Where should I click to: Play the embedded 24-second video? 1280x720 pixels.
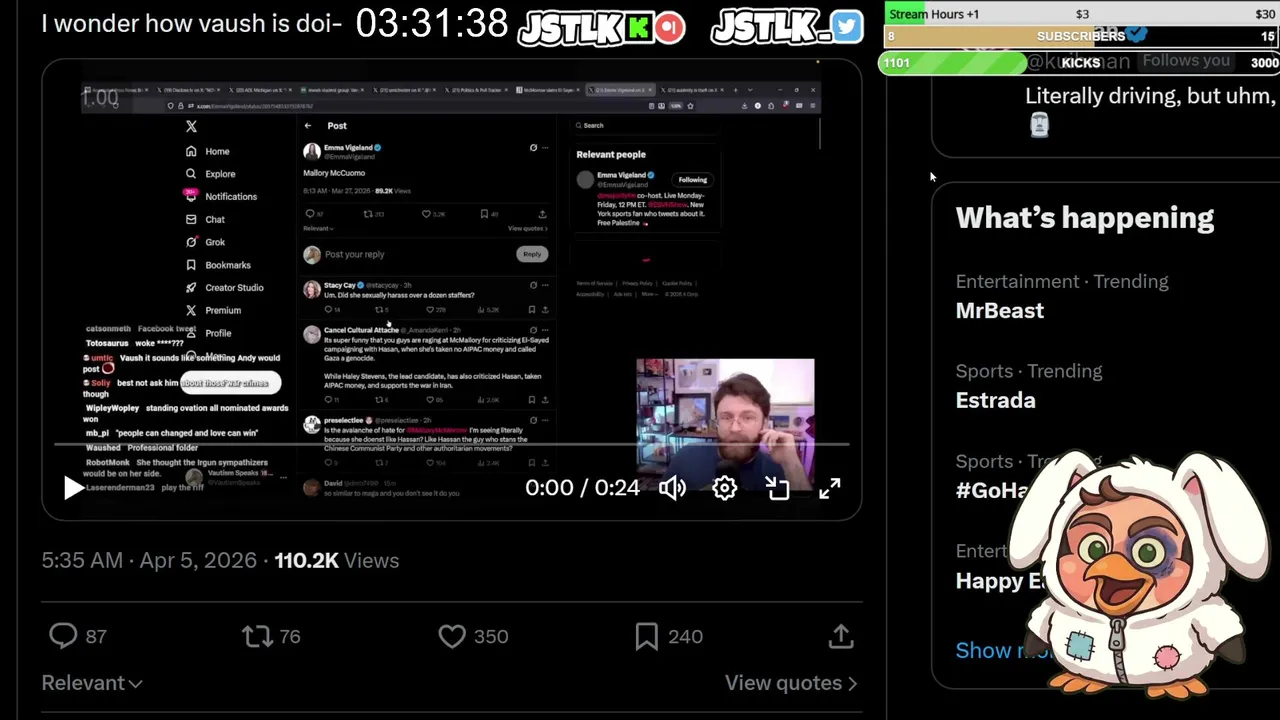(x=74, y=488)
